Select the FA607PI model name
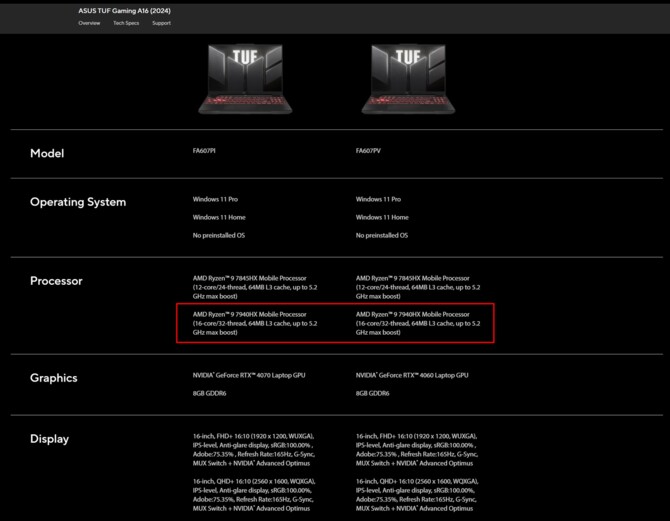 pyautogui.click(x=204, y=150)
